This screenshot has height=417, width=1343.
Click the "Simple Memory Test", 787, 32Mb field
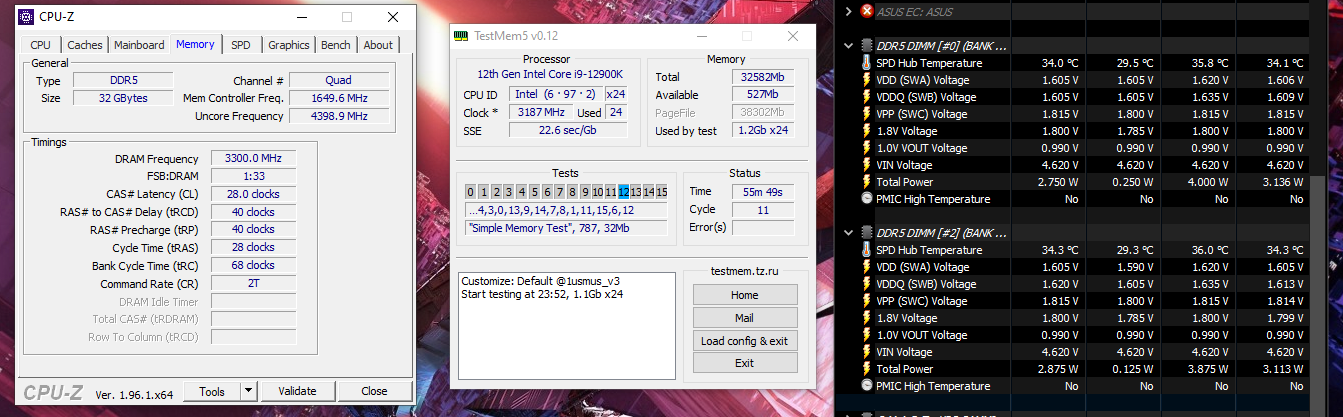567,228
